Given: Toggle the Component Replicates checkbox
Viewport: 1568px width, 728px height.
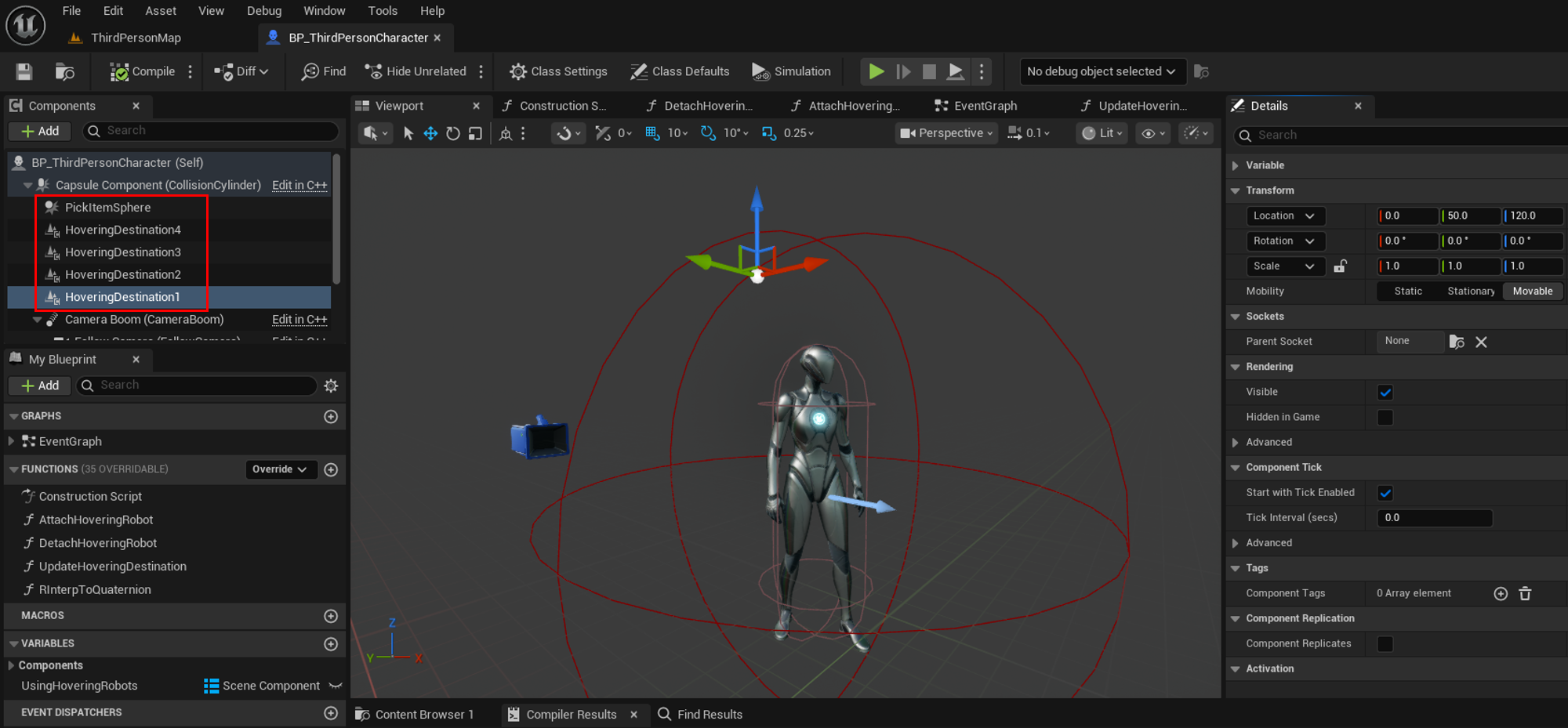Looking at the screenshot, I should click(1385, 643).
